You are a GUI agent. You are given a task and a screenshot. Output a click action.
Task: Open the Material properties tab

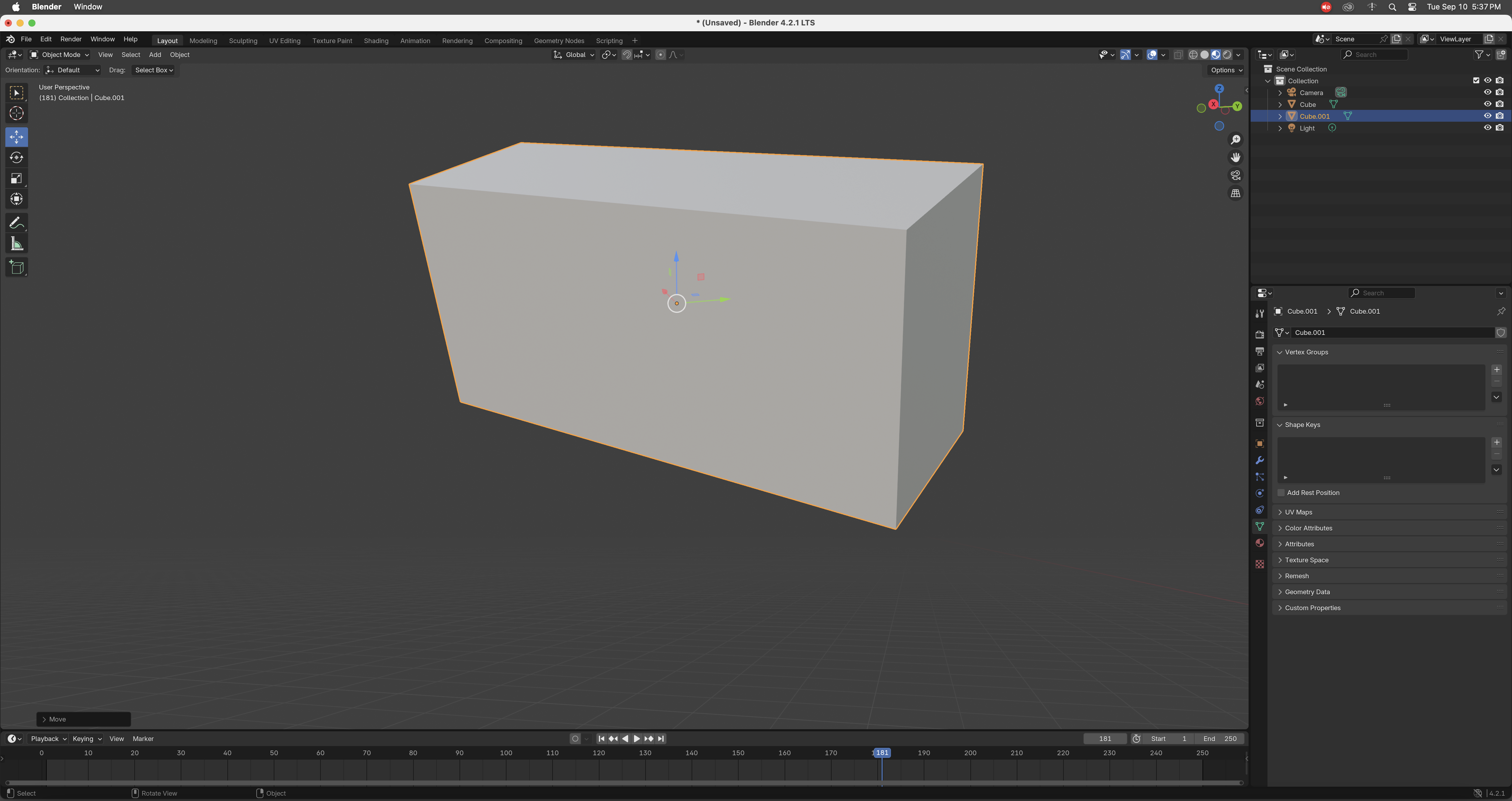click(x=1260, y=543)
